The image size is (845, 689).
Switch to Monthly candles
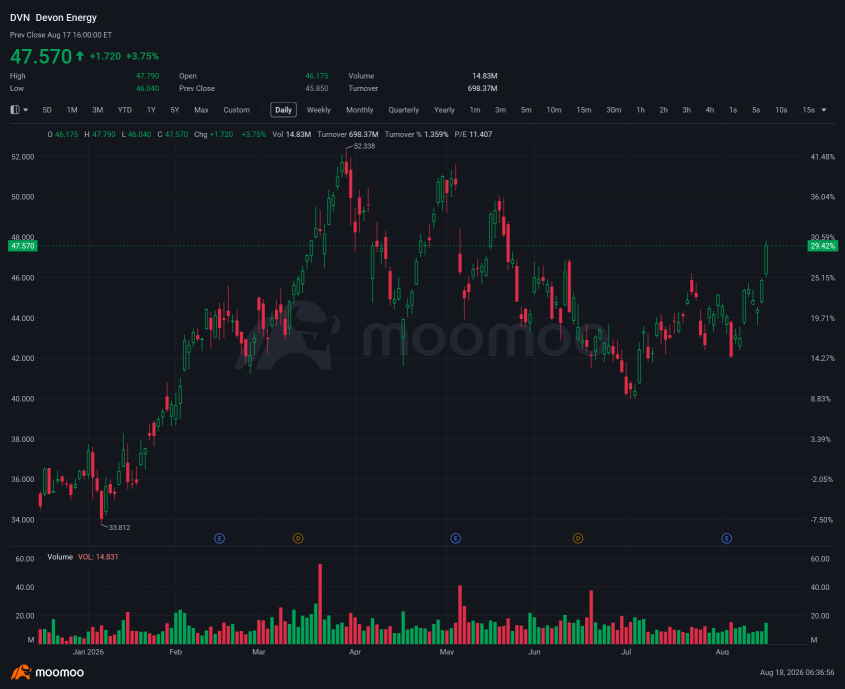[359, 110]
